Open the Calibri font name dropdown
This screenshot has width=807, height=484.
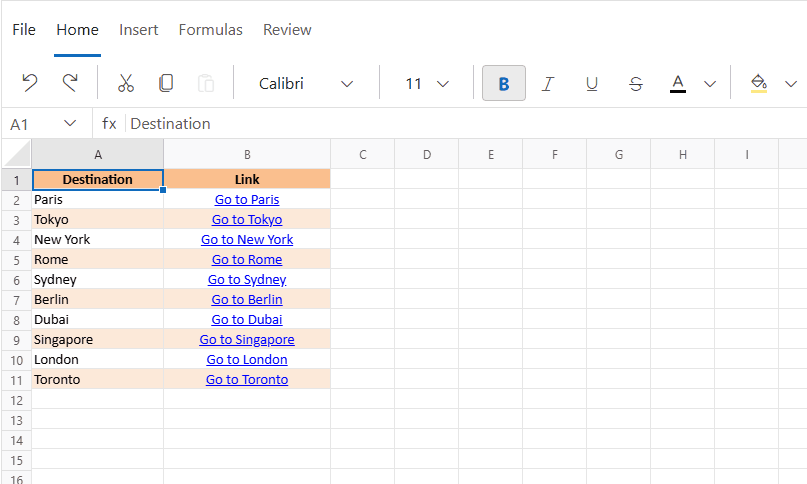click(x=347, y=83)
